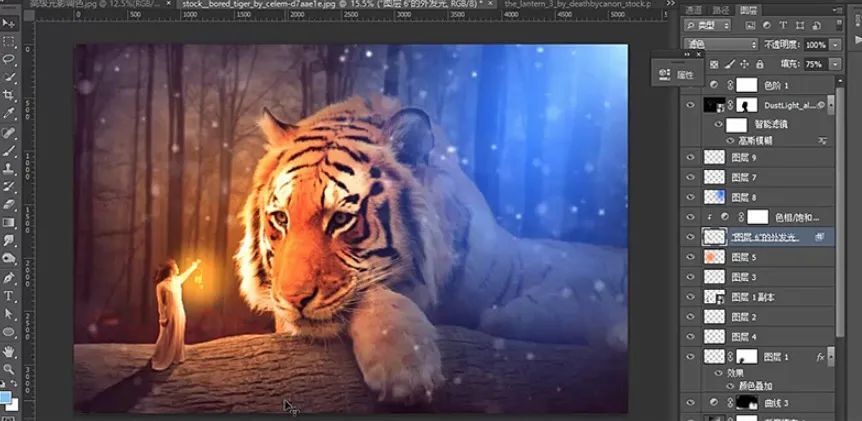The width and height of the screenshot is (862, 421).
Task: Select the Horizontal Type tool
Action: (x=9, y=297)
